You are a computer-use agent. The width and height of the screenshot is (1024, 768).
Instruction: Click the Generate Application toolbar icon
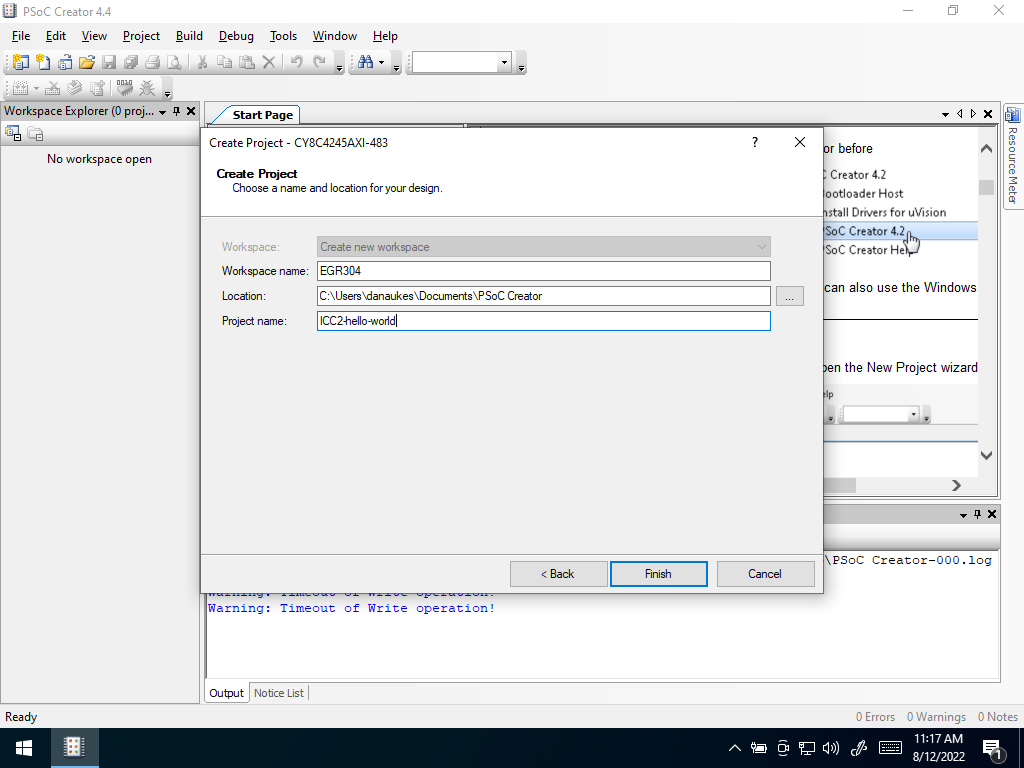click(97, 88)
